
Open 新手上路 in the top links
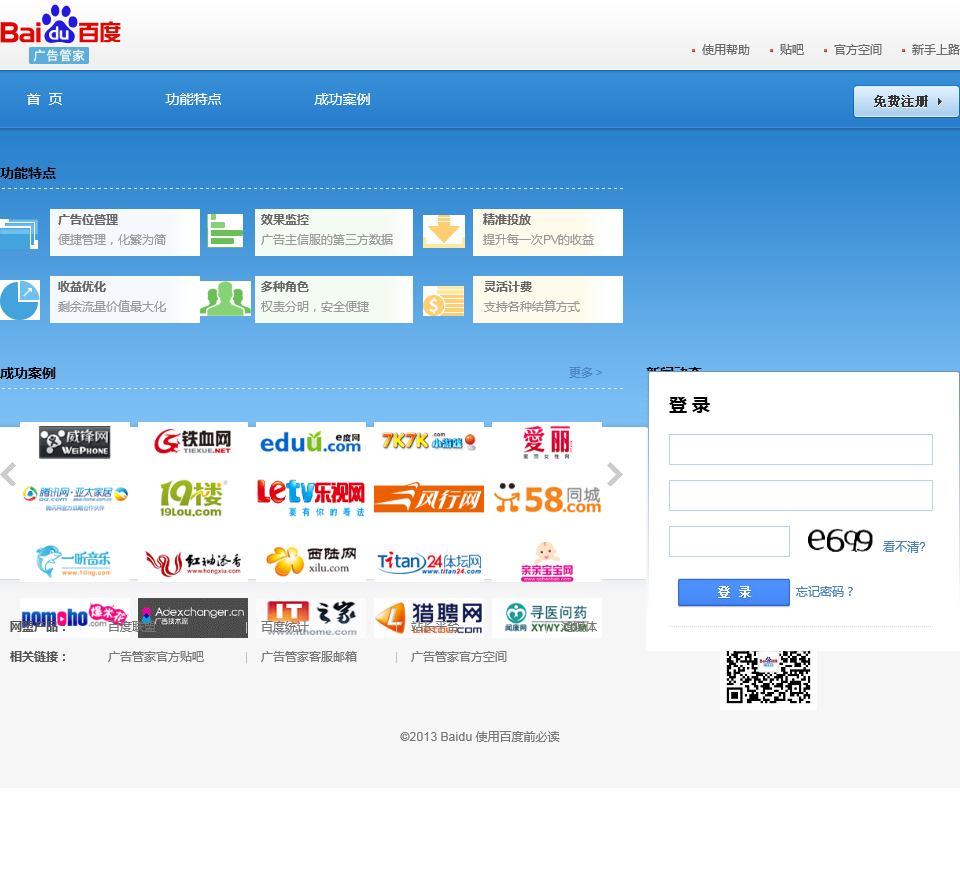pos(935,50)
